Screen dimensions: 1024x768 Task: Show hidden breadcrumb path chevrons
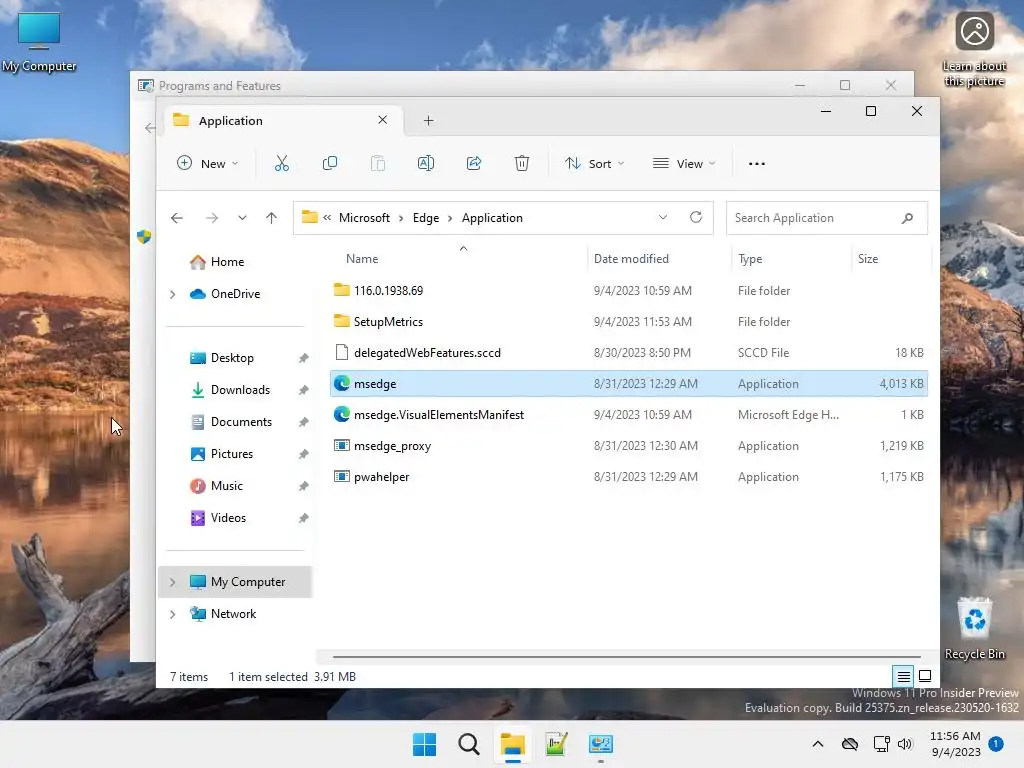[x=327, y=217]
